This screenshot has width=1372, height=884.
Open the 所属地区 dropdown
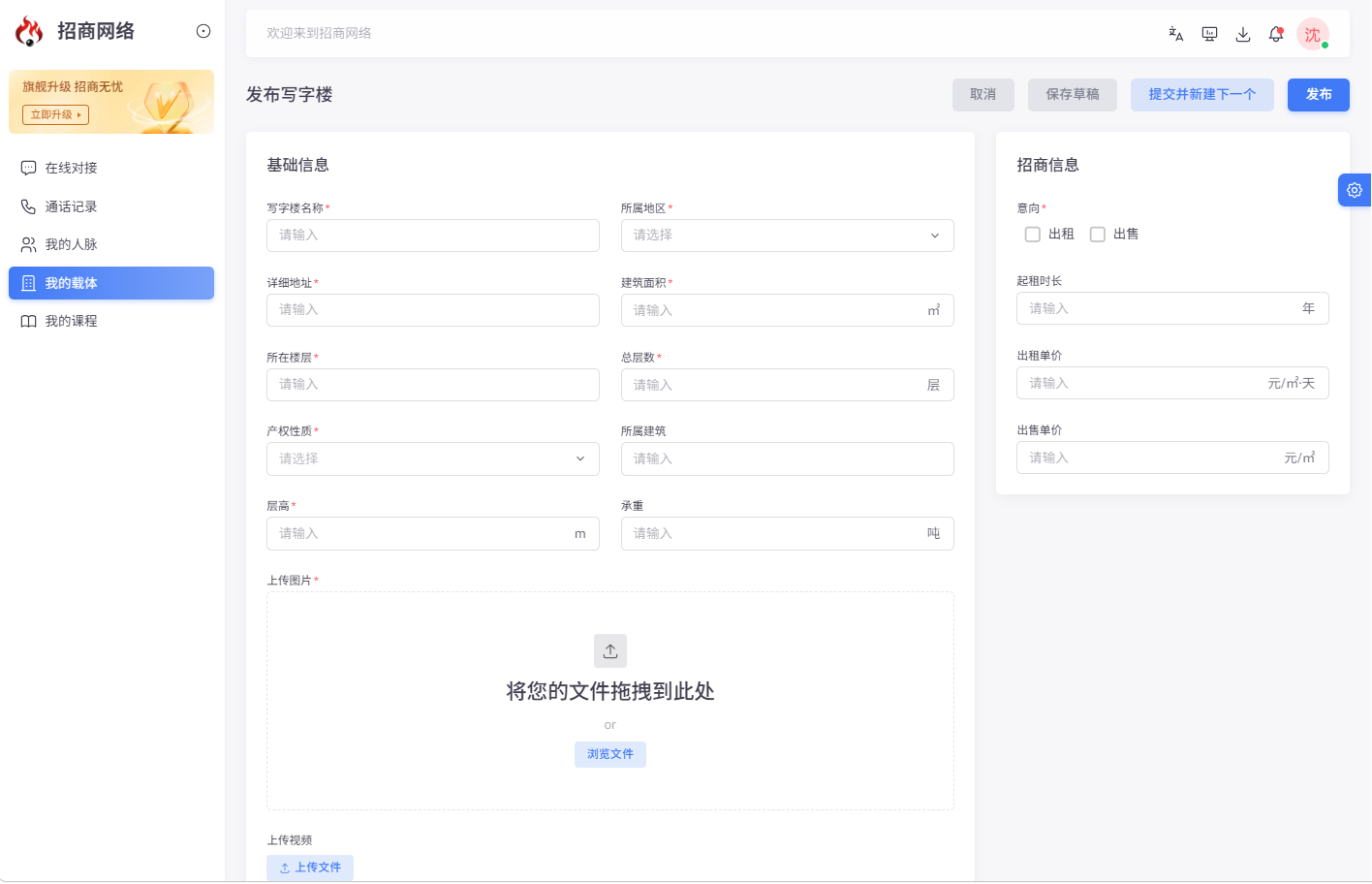(788, 236)
